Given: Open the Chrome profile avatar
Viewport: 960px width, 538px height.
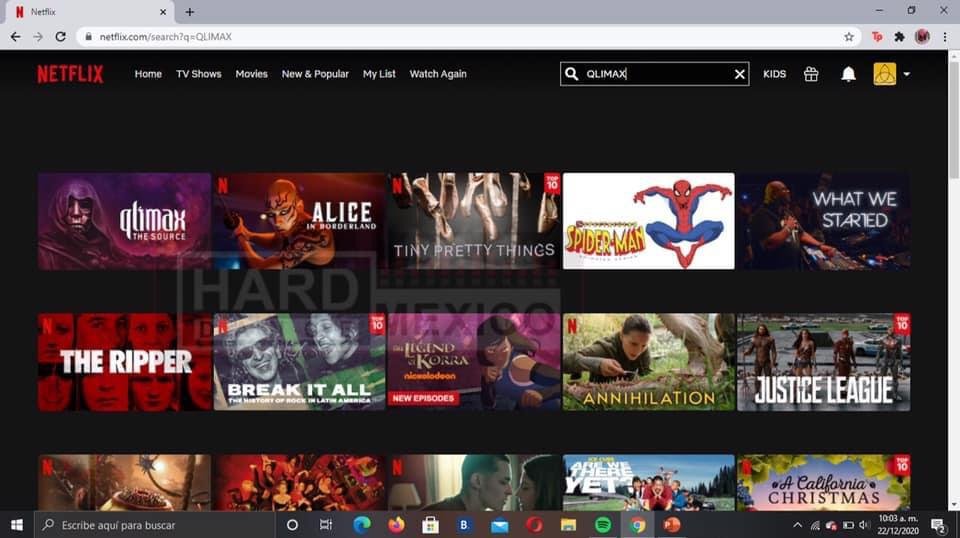Looking at the screenshot, I should pos(922,37).
